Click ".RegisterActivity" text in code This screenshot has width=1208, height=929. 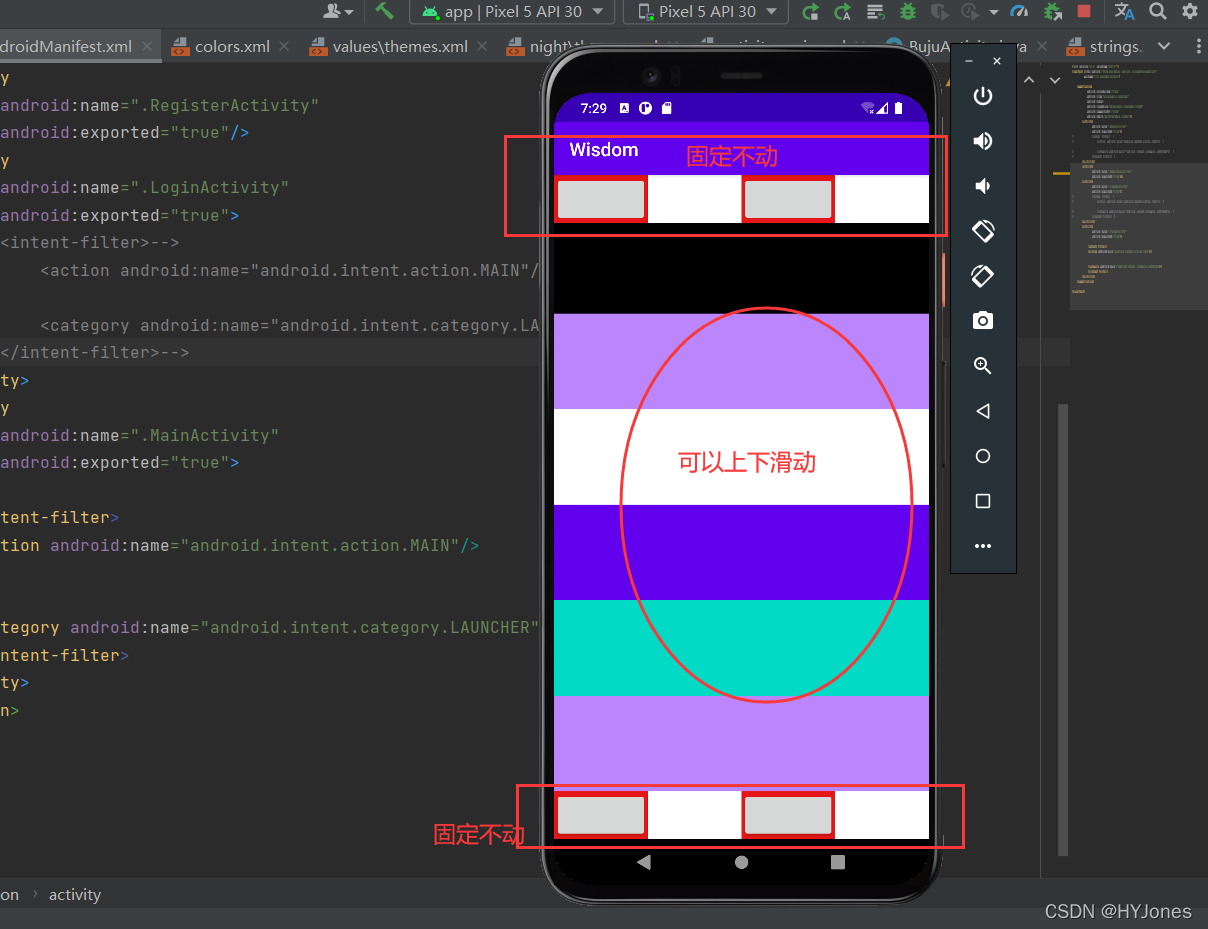(x=225, y=105)
